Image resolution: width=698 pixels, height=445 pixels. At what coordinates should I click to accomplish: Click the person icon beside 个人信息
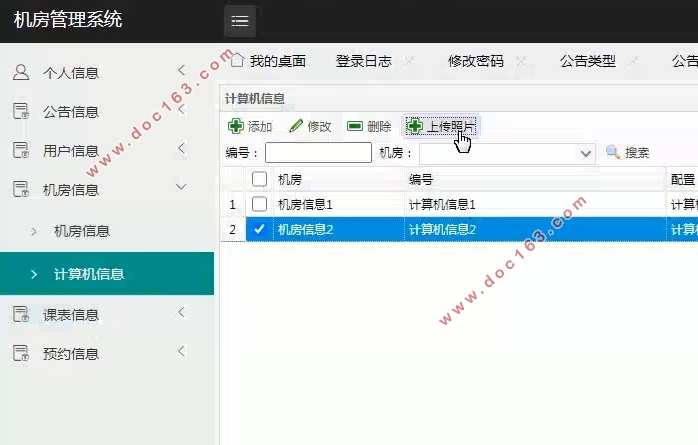coord(21,72)
